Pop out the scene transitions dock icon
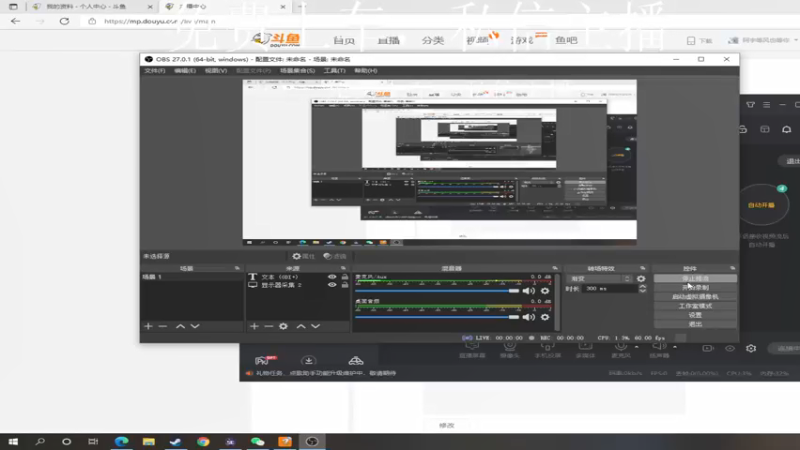The height and width of the screenshot is (450, 800). click(x=642, y=268)
